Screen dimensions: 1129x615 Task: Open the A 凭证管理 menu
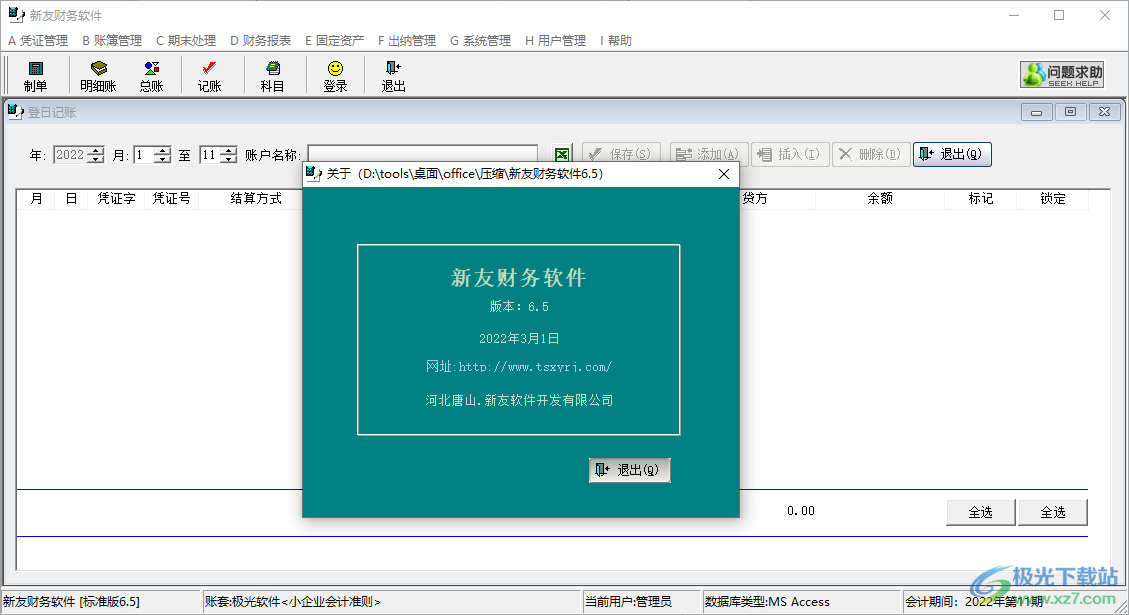(38, 40)
